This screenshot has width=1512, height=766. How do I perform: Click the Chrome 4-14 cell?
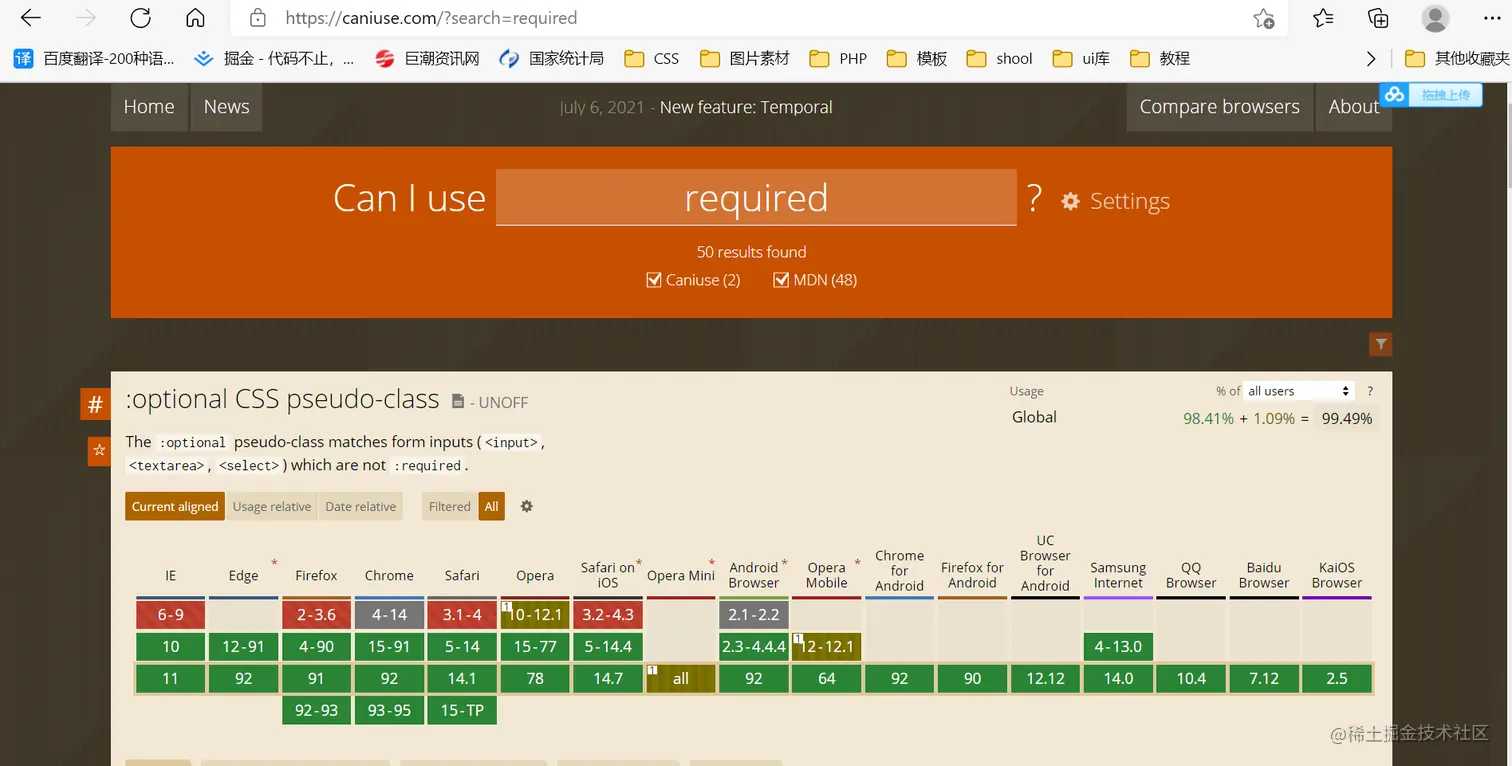(389, 615)
